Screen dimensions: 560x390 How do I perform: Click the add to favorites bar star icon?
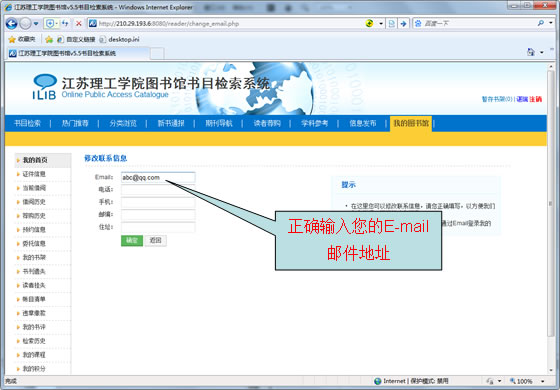point(49,39)
